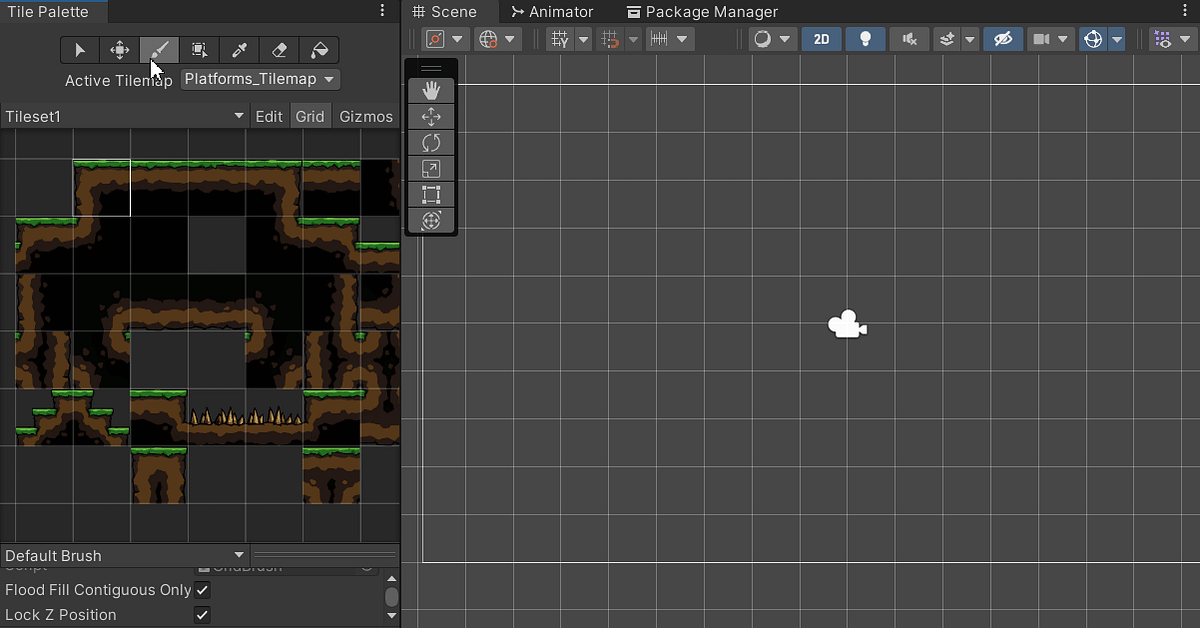1200x628 pixels.
Task: Switch to the Eraser tool
Action: click(x=278, y=50)
